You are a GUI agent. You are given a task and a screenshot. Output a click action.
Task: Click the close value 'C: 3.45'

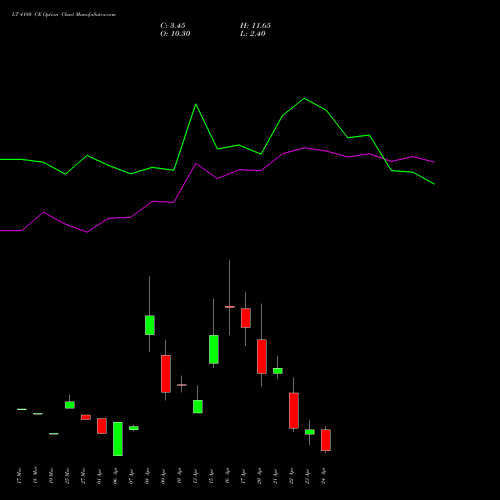[x=173, y=26]
